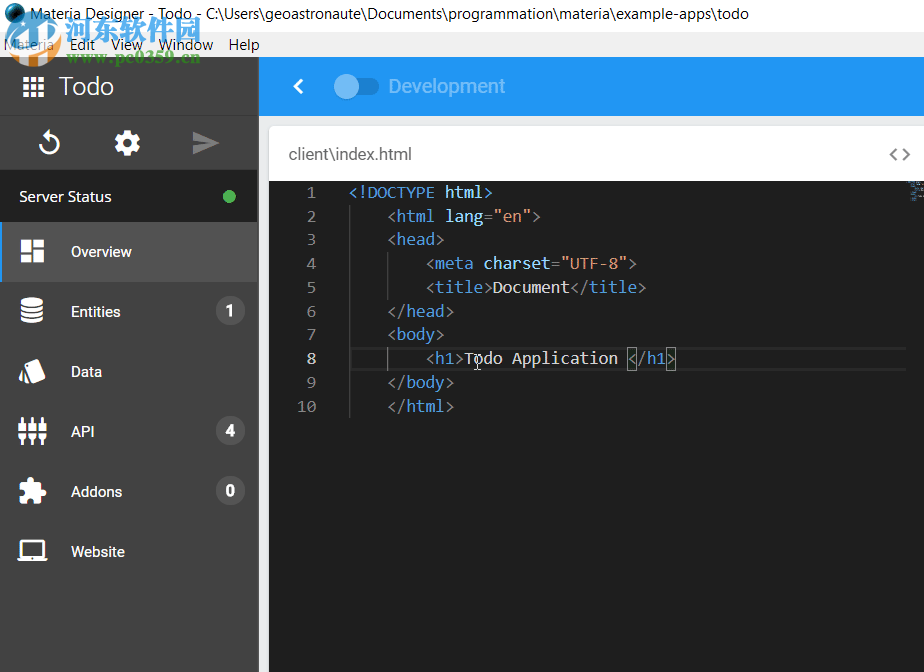
Task: Click the Entities count badge
Action: [x=230, y=311]
